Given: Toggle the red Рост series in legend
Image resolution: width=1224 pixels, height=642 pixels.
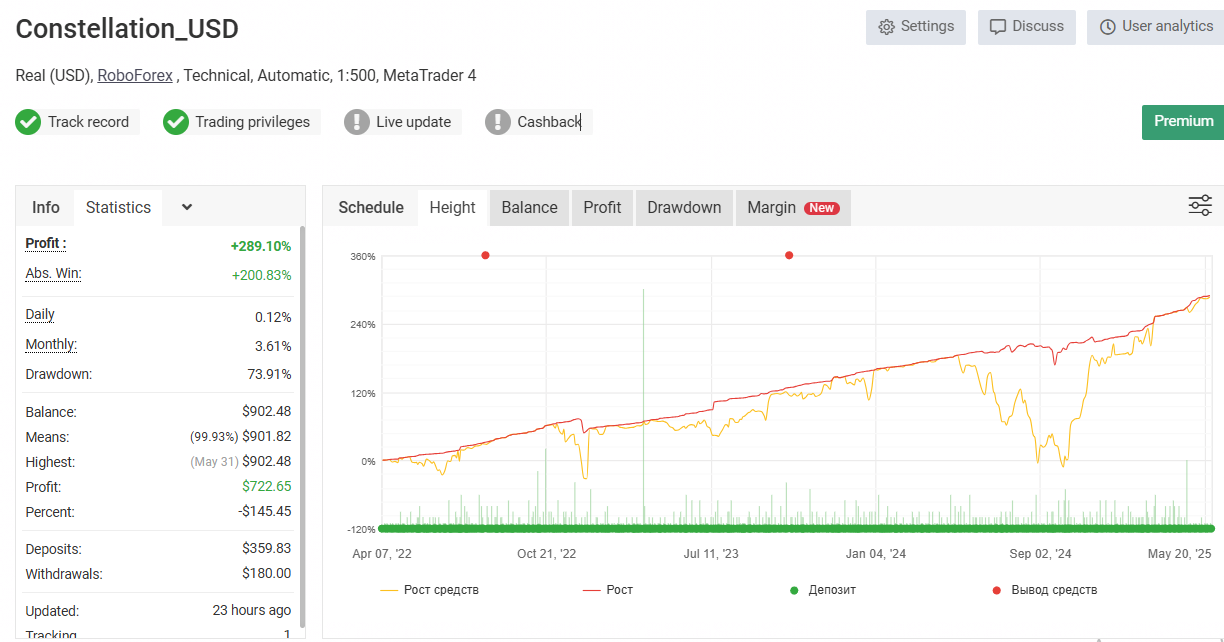Looking at the screenshot, I should click(608, 590).
